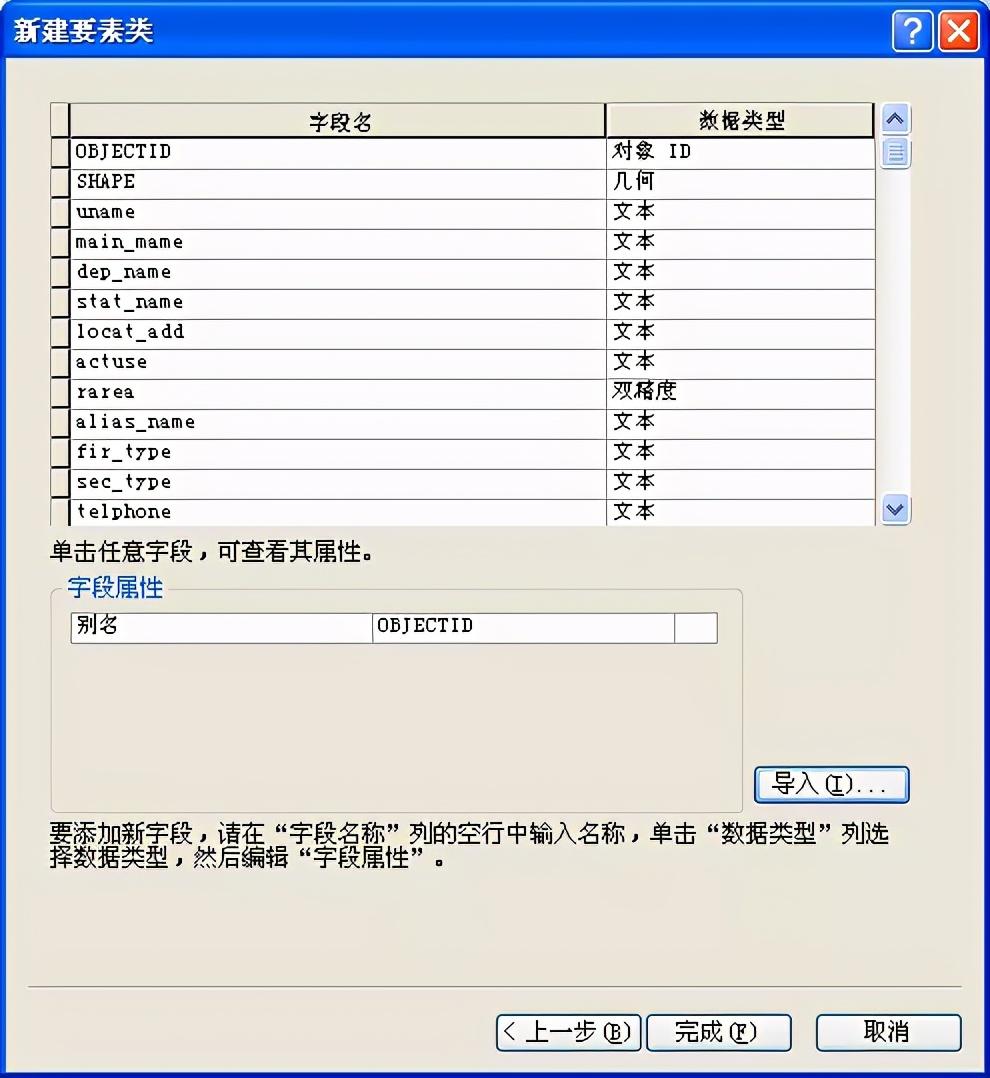Click the 文本 data type of sec_type
Viewport: 990px width, 1078px height.
coord(740,484)
